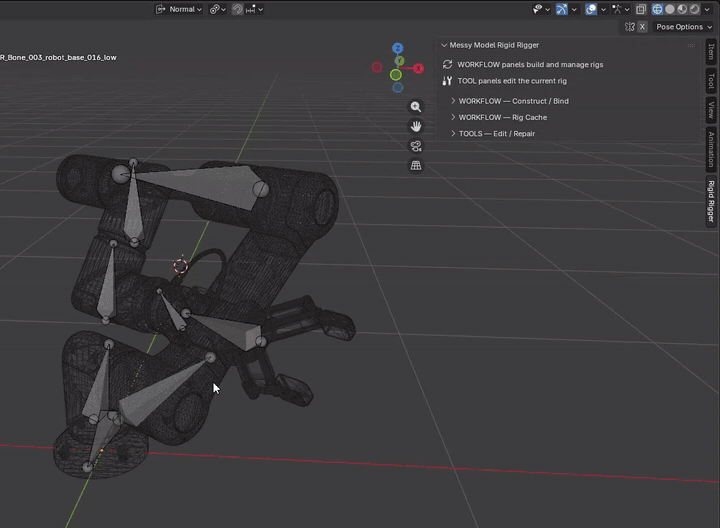720x528 pixels.
Task: Click the armature bone overlay icon
Action: tap(617, 9)
